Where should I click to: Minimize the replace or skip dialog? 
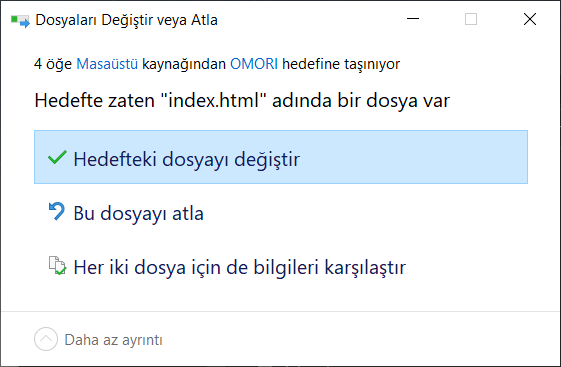(413, 19)
